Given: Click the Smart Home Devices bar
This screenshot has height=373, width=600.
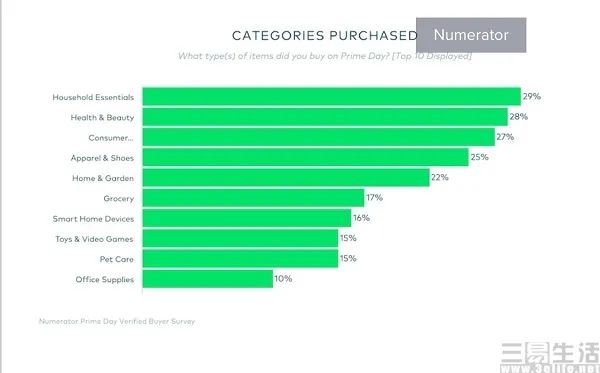Looking at the screenshot, I should pyautogui.click(x=247, y=218).
